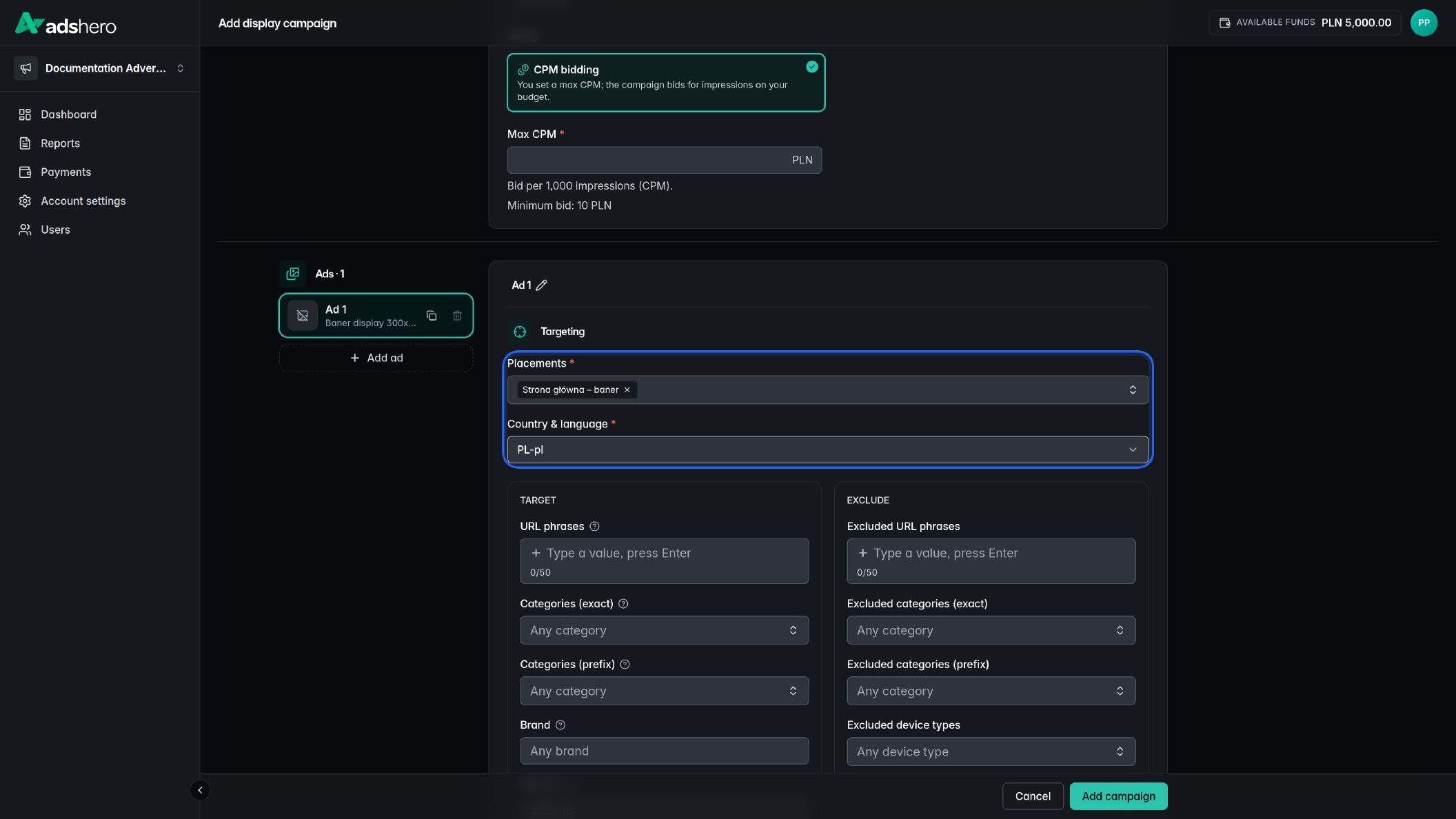1456x819 pixels.
Task: Collapse the sidebar with arrow button
Action: pos(200,790)
